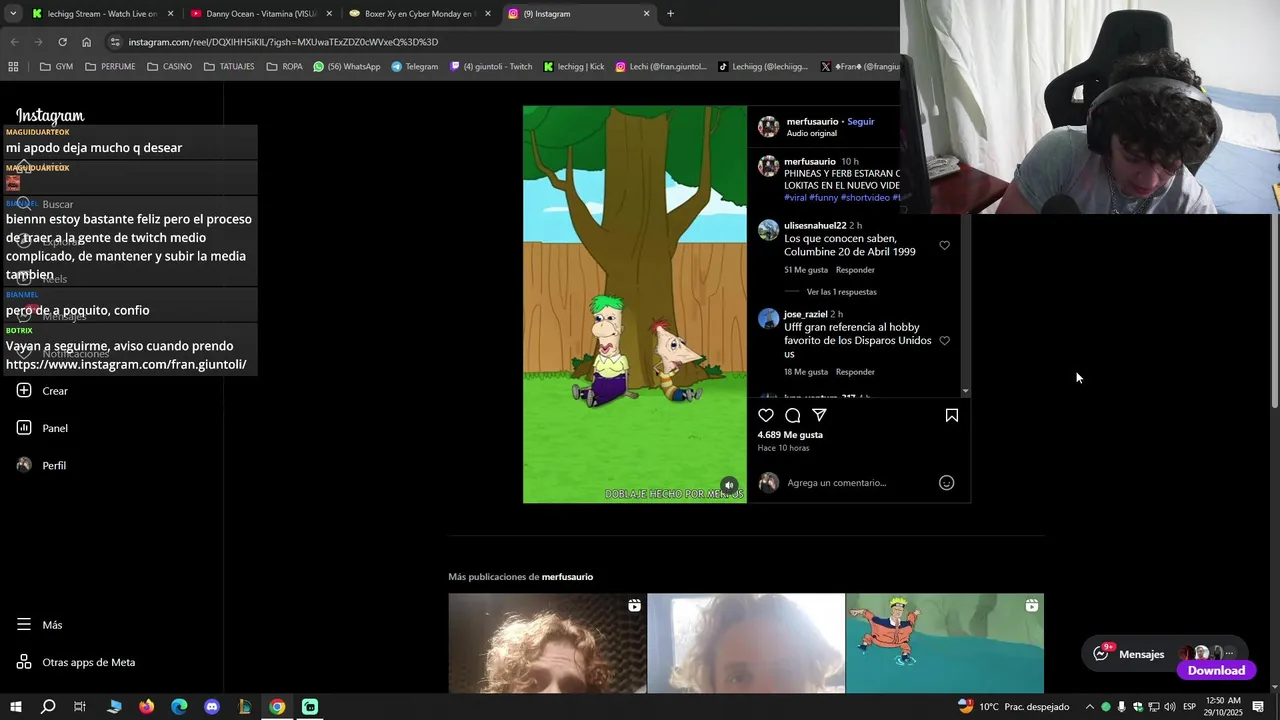Image resolution: width=1280 pixels, height=720 pixels.
Task: Click Responder under jose_raziel's comment
Action: (855, 372)
